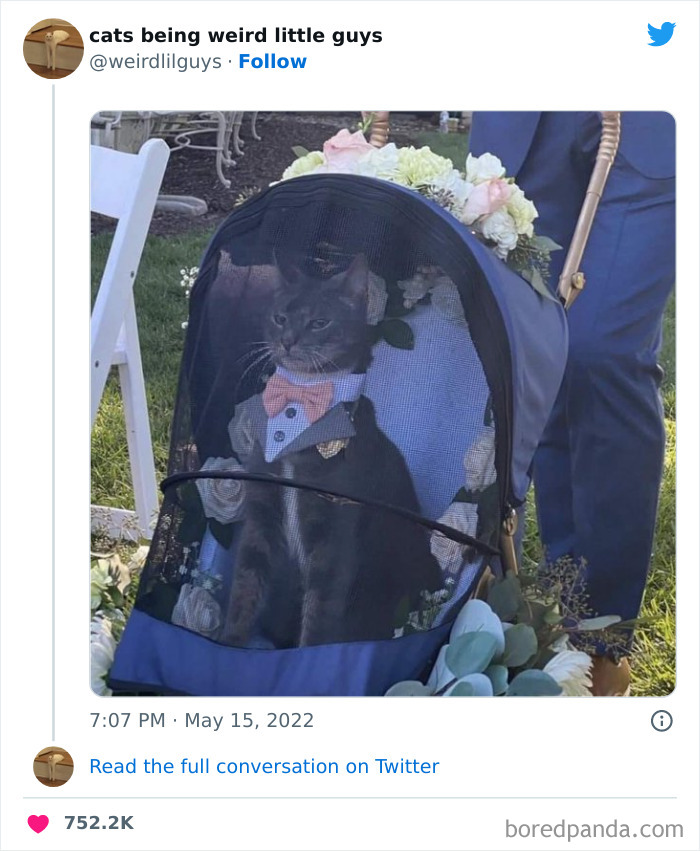View the 752.2K likes count

[x=99, y=823]
